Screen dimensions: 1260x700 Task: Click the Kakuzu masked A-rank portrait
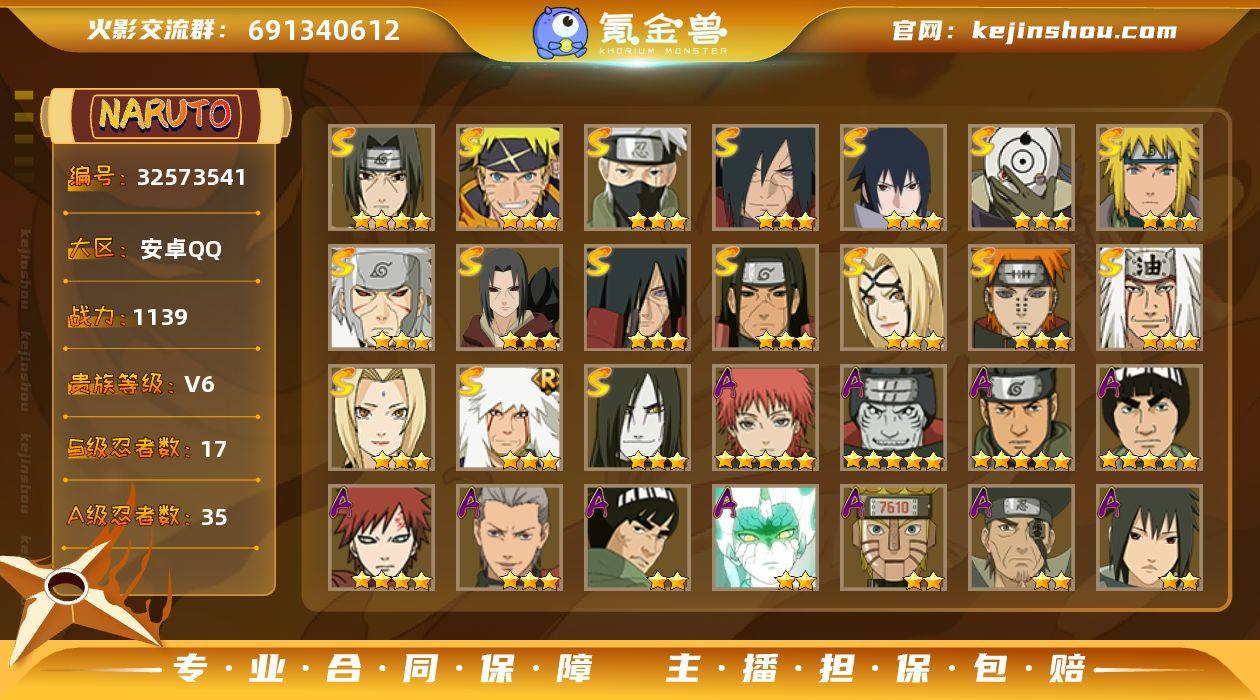[x=893, y=417]
